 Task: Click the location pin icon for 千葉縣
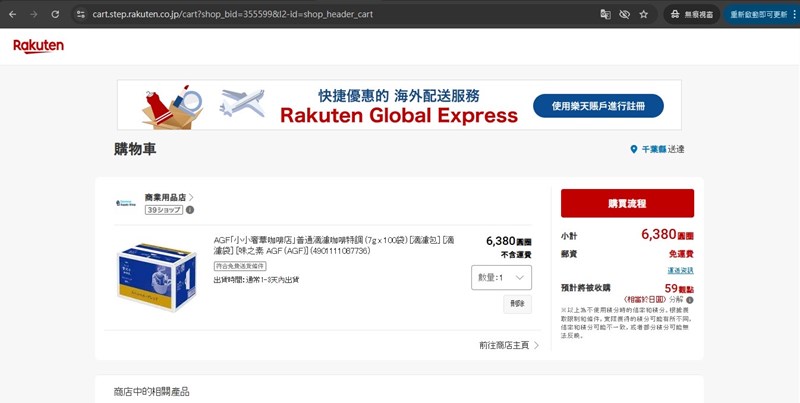point(633,149)
